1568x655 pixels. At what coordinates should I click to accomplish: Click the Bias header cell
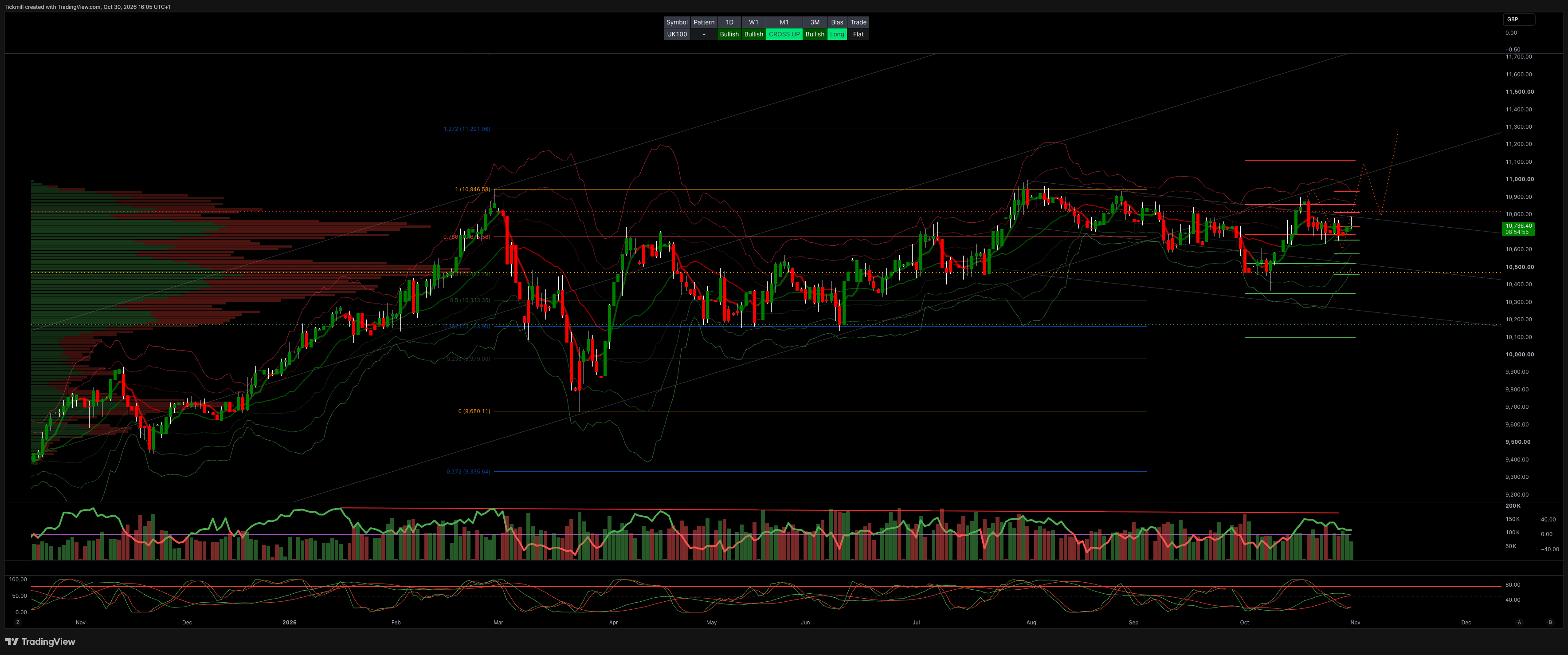click(837, 23)
